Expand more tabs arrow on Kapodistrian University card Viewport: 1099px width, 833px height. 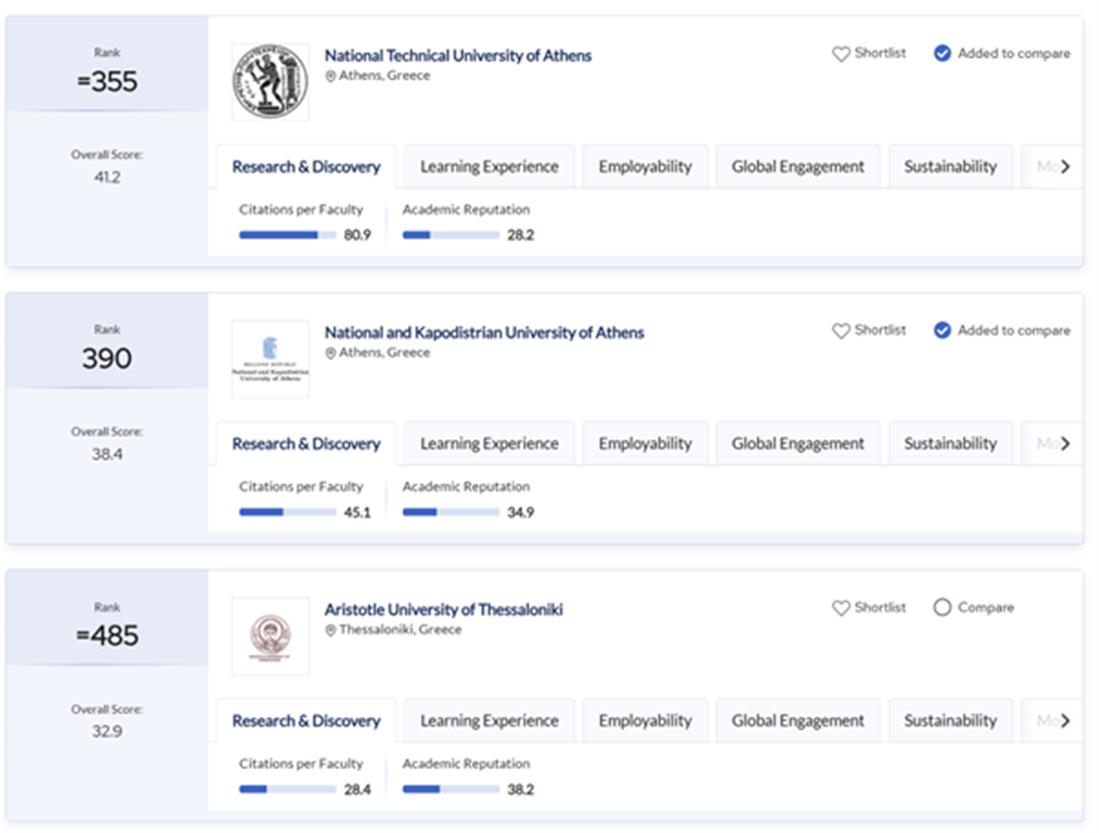(1065, 444)
